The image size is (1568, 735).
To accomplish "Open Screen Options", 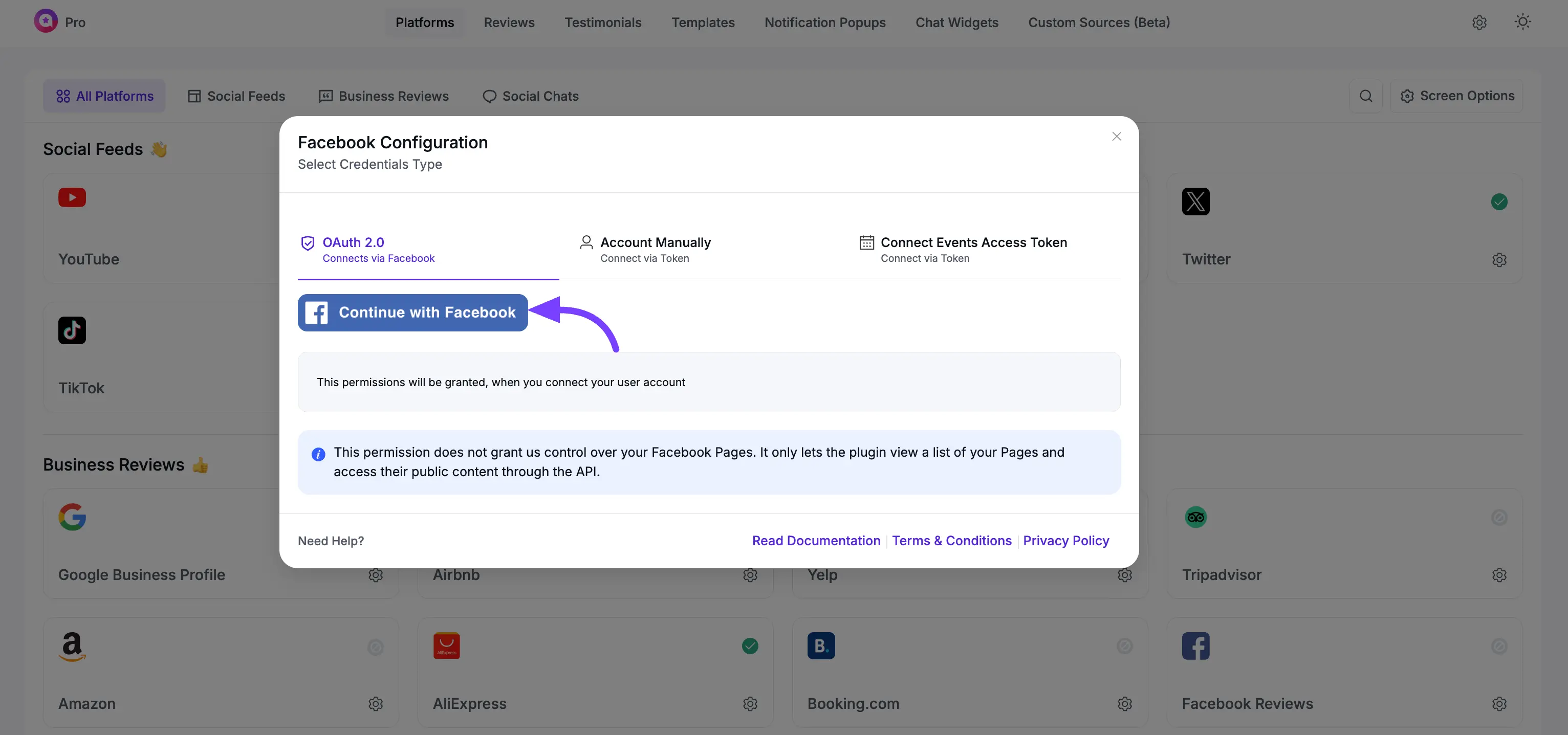I will coord(1457,96).
